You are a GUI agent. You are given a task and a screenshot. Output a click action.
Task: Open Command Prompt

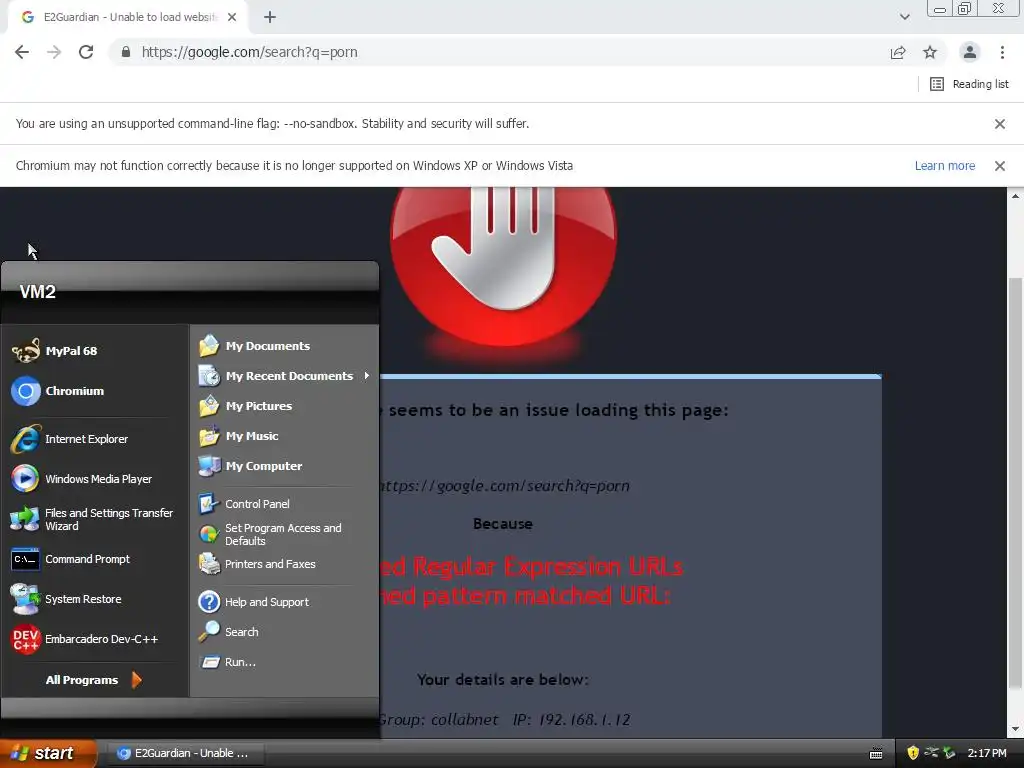point(71,559)
